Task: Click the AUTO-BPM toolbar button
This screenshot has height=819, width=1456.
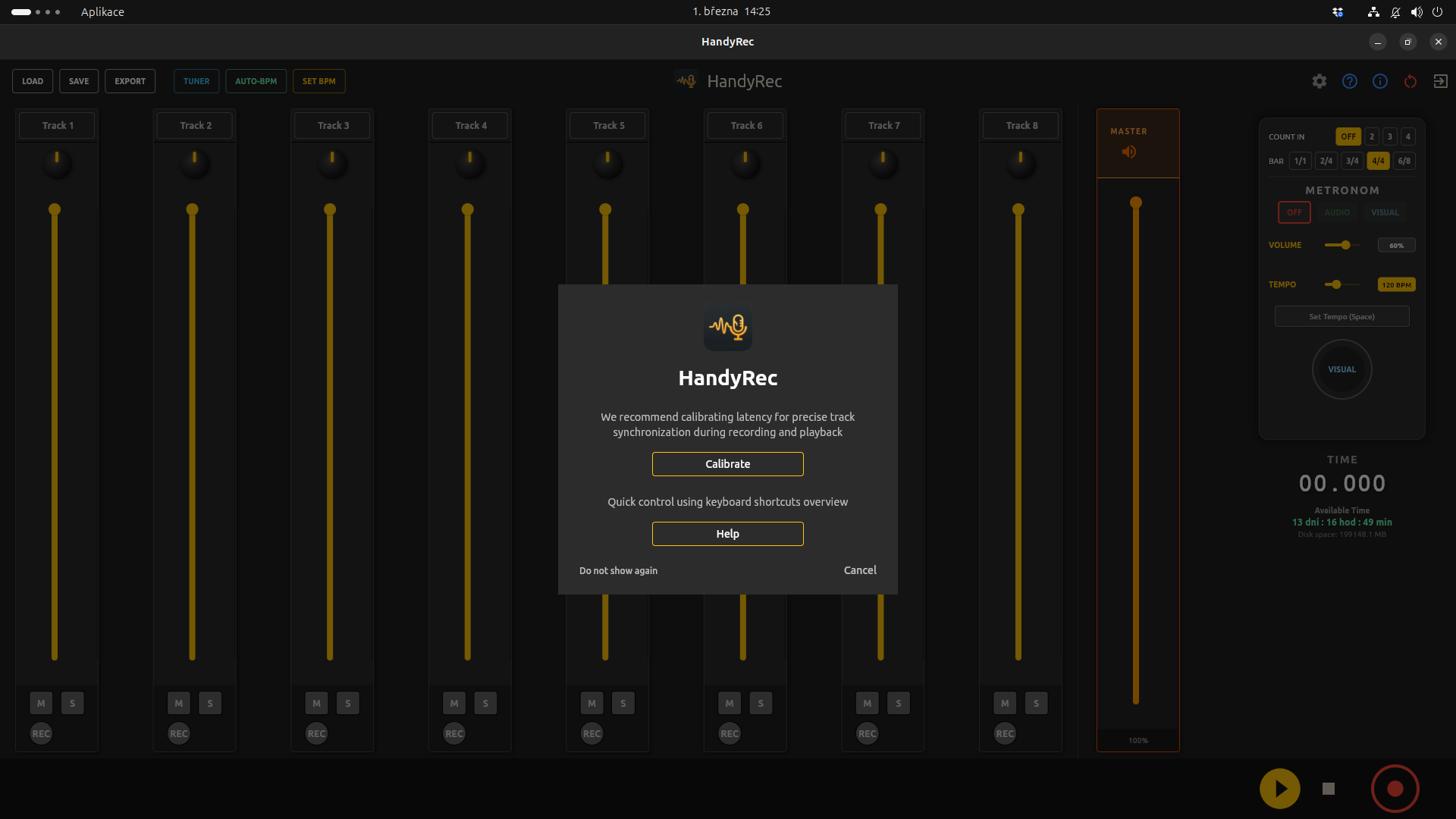Action: [256, 81]
